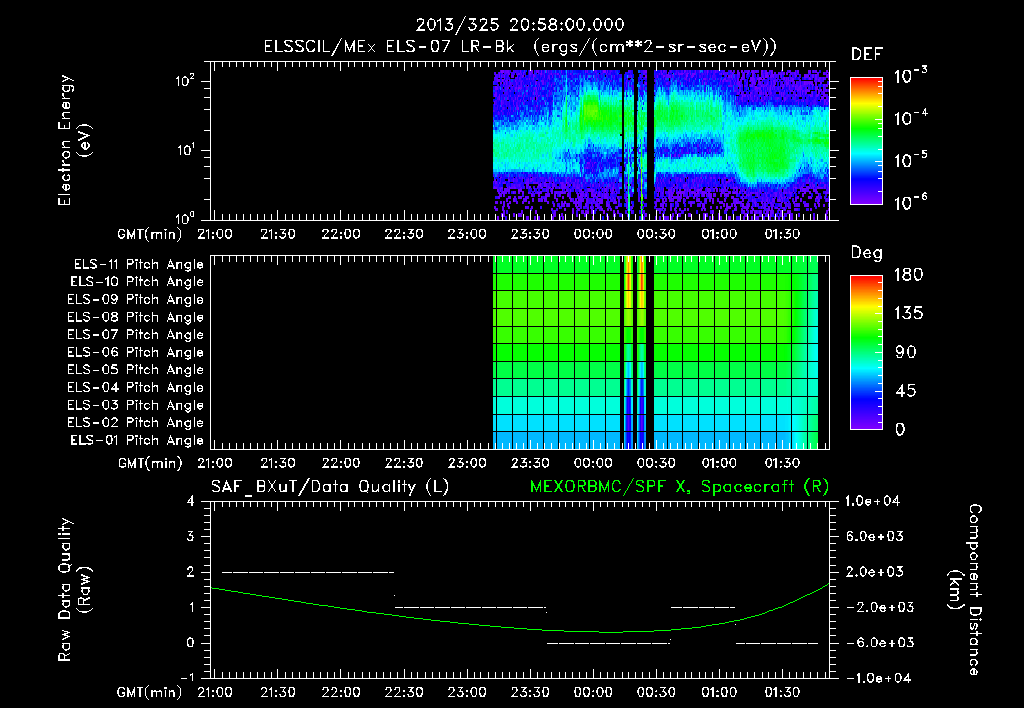The height and width of the screenshot is (708, 1024).
Task: Click the 01:30 tick under the data quality panel
Action: (782, 692)
